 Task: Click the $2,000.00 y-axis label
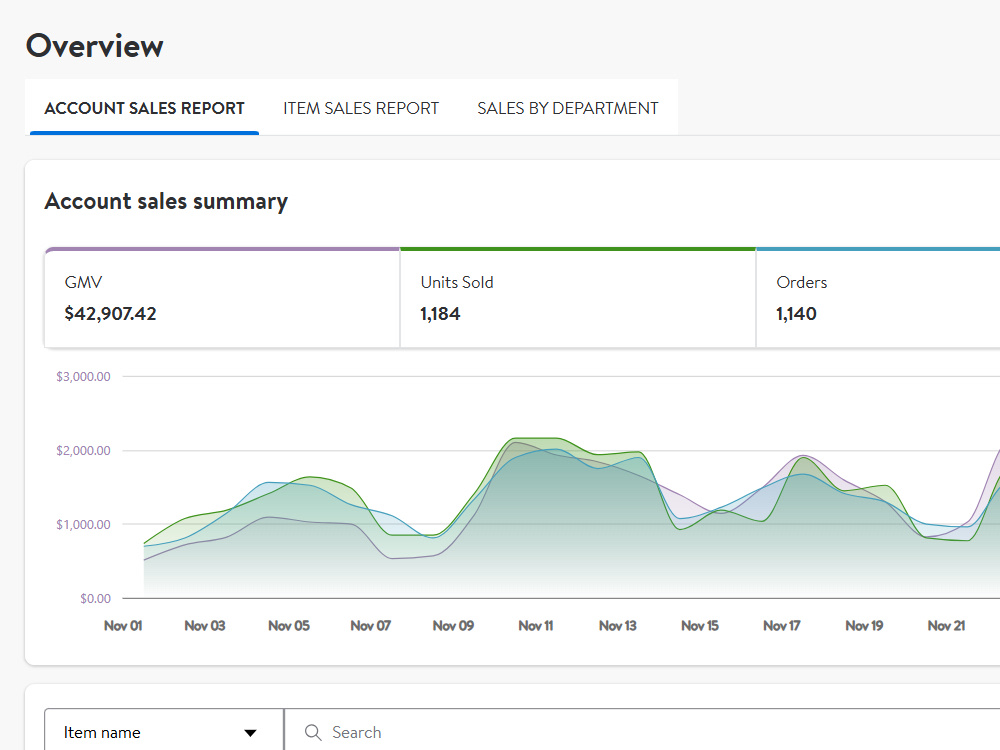[84, 450]
